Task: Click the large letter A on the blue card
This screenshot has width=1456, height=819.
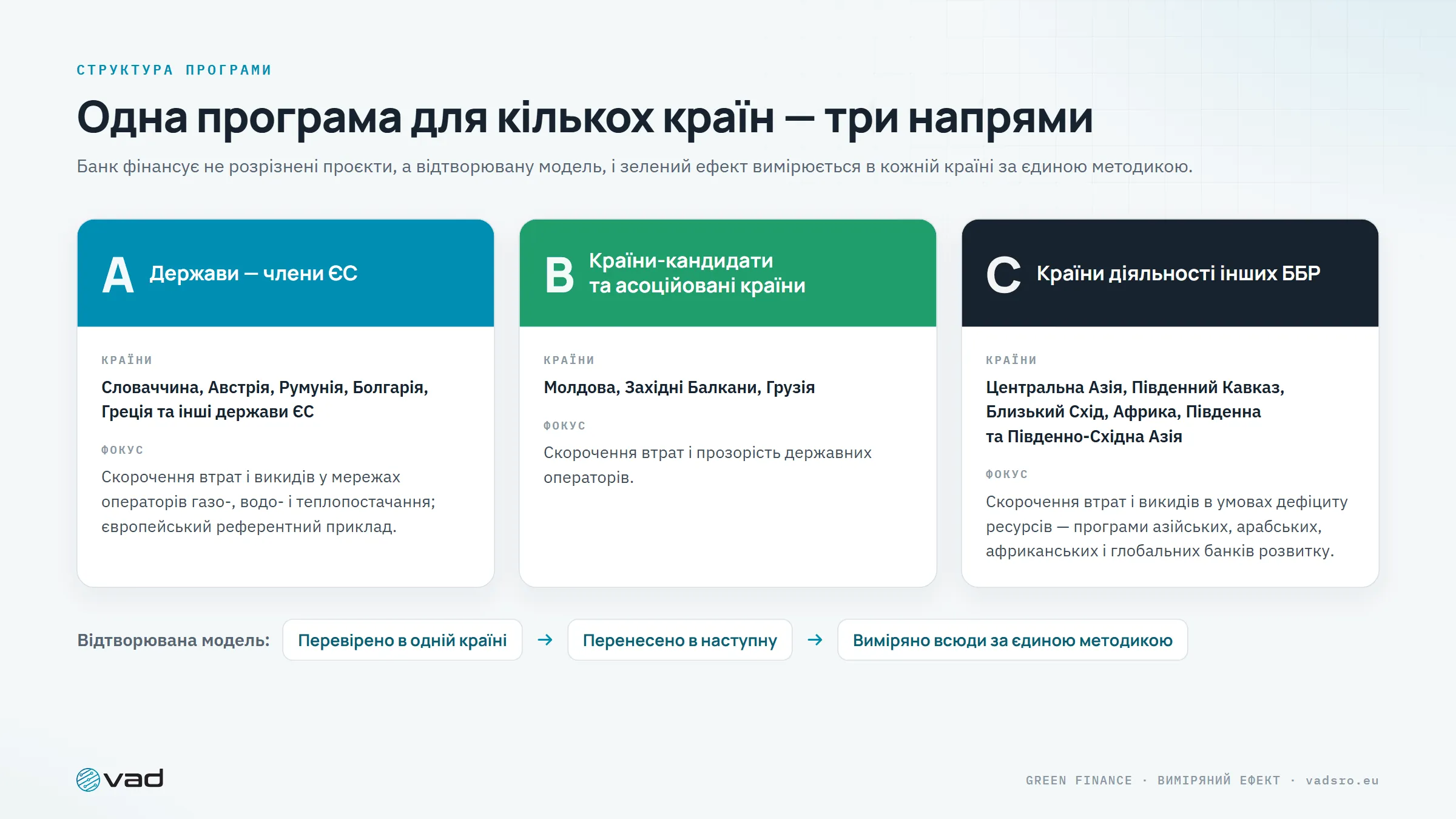Action: point(118,275)
